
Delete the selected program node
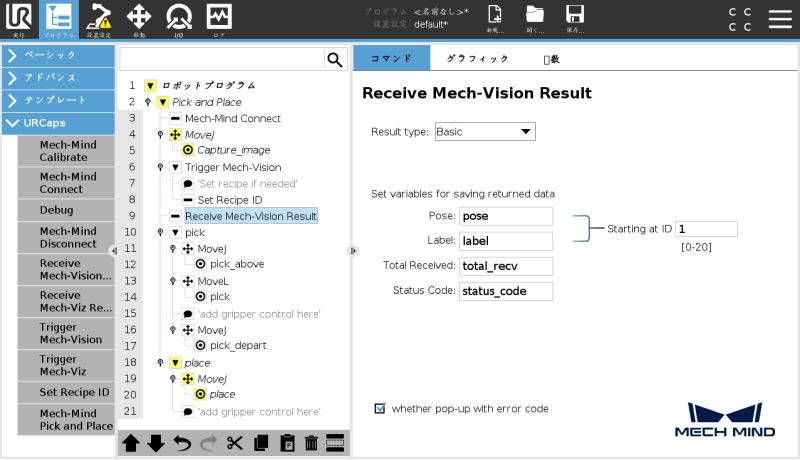tap(311, 443)
